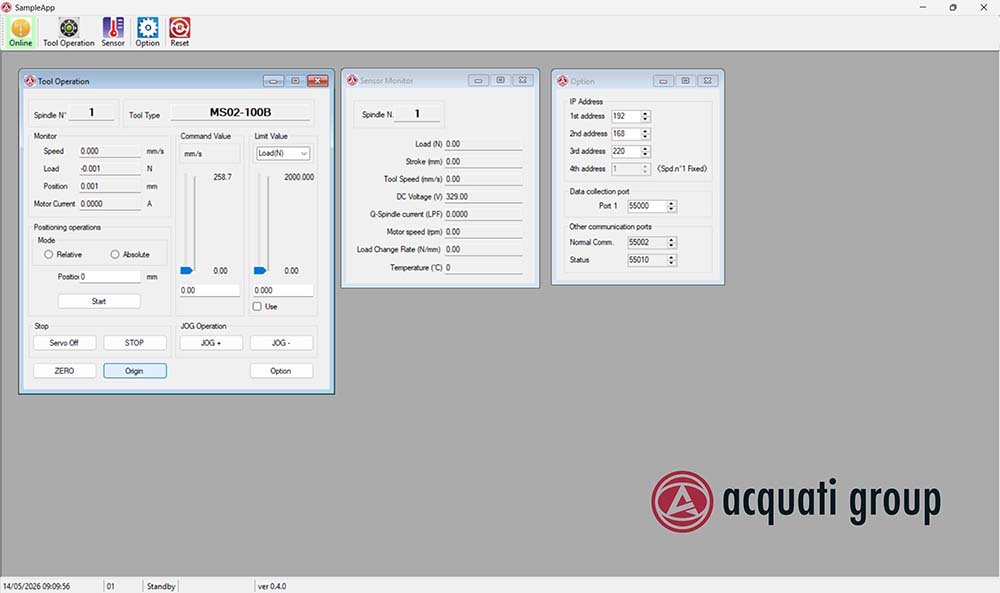
Task: Click the Standby status bar entry
Action: pos(161,586)
